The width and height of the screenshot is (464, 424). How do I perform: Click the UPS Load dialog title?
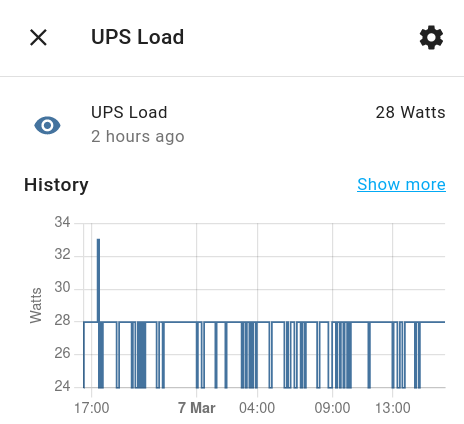(137, 37)
